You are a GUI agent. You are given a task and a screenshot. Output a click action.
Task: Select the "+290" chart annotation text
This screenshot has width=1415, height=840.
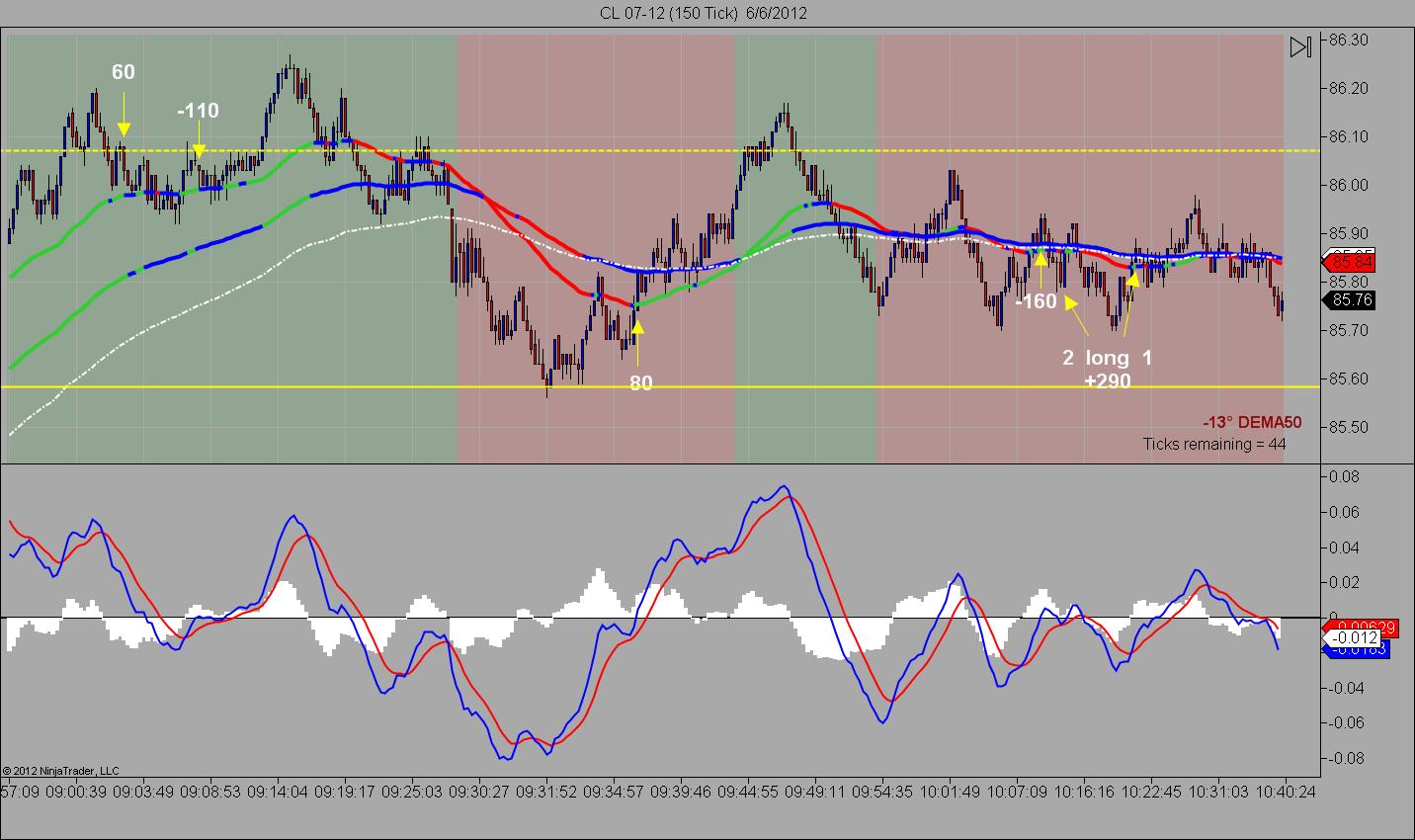[x=1107, y=380]
